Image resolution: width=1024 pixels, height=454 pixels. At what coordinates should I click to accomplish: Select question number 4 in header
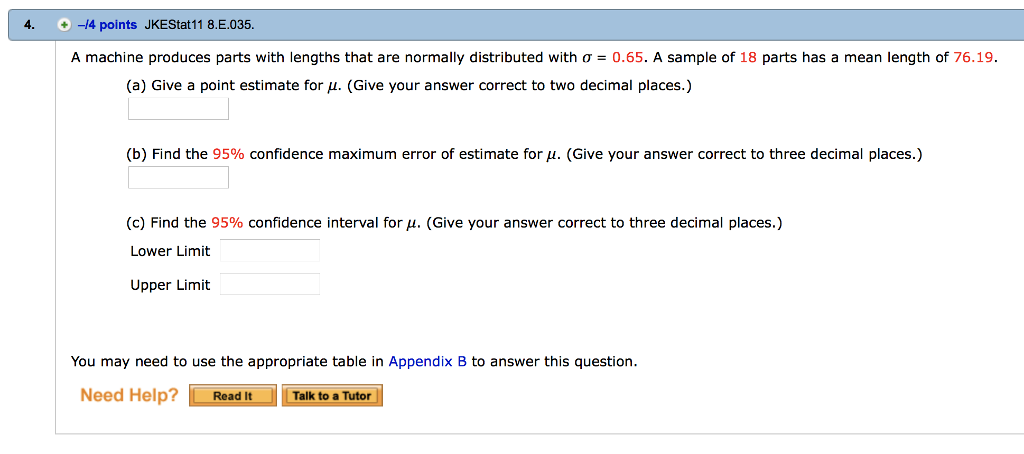tap(27, 25)
